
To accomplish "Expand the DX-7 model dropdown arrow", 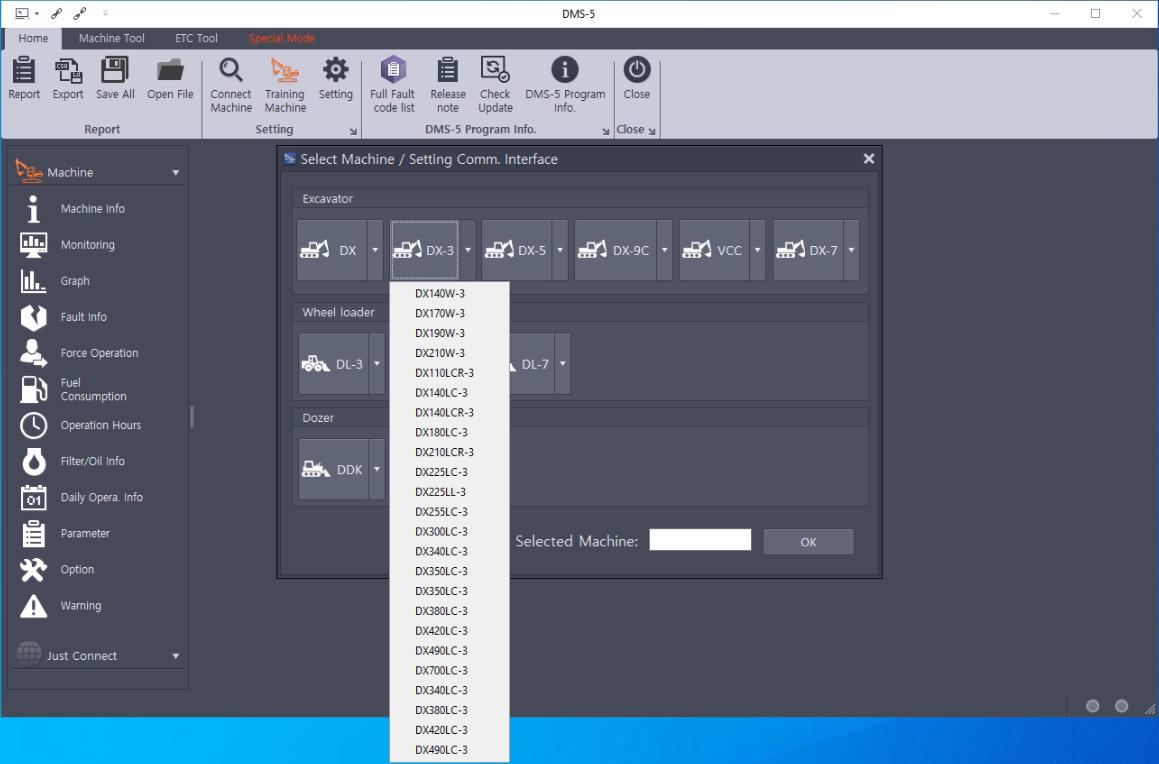I will [852, 250].
